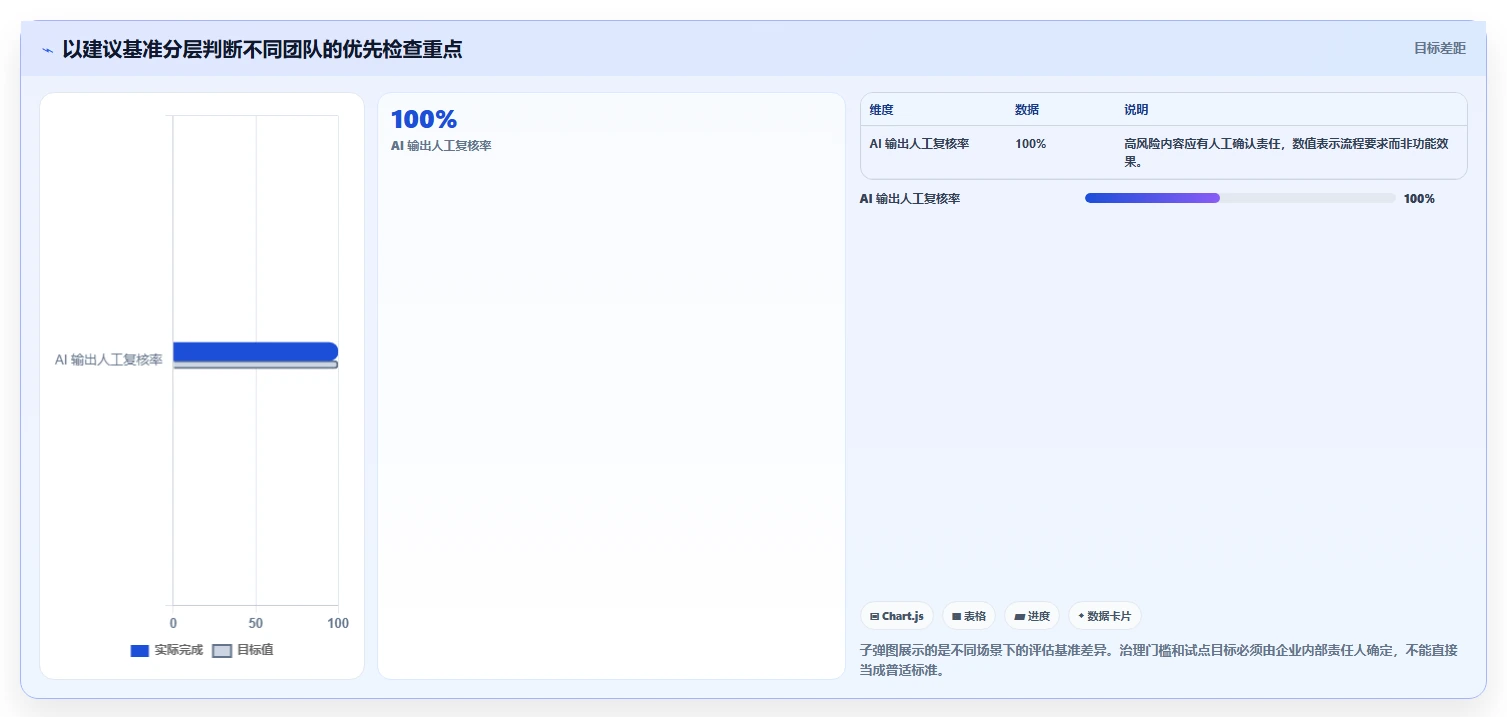Click the 100% value beside the progress bar

[1419, 199]
